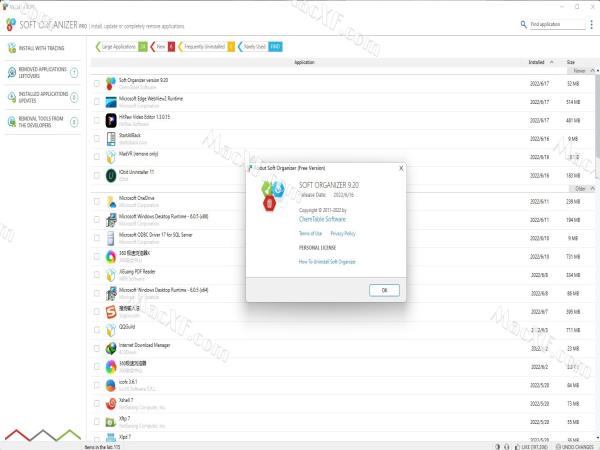
Task: Select the Microsoft Windows Desktop Runtime (x64) row
Action: pos(343,293)
